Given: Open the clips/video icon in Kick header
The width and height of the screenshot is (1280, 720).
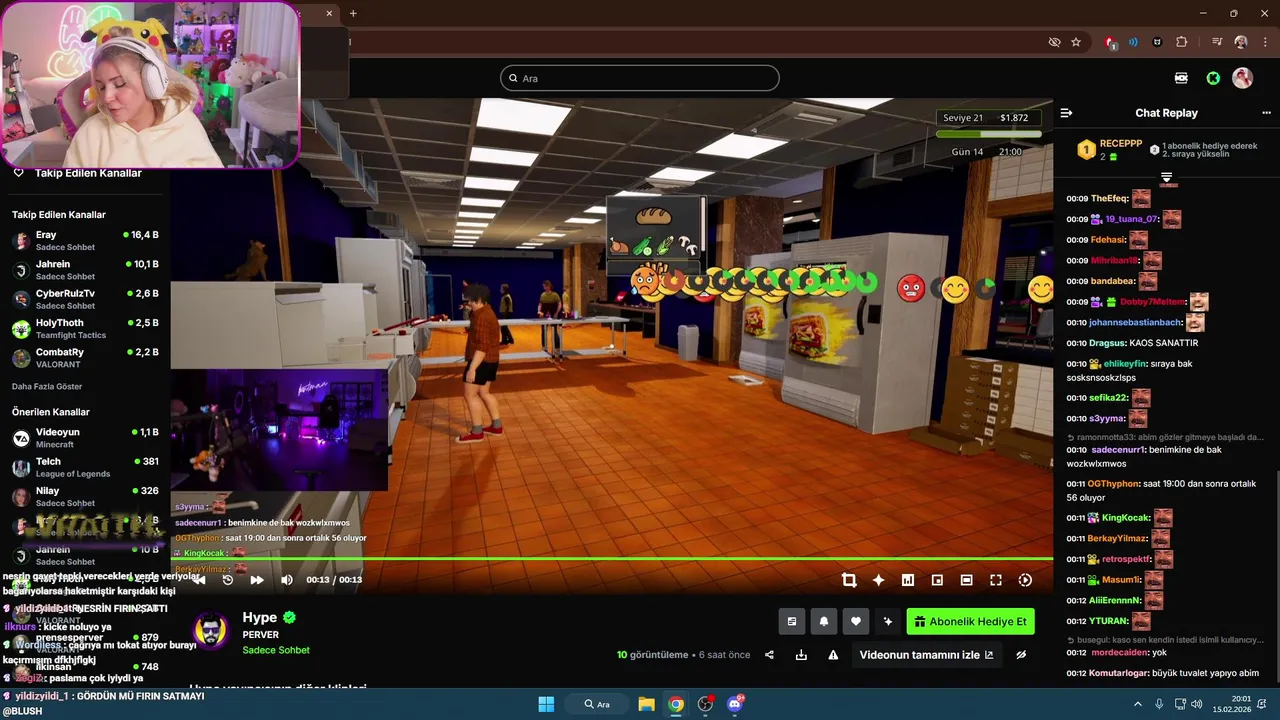Looking at the screenshot, I should [1181, 78].
